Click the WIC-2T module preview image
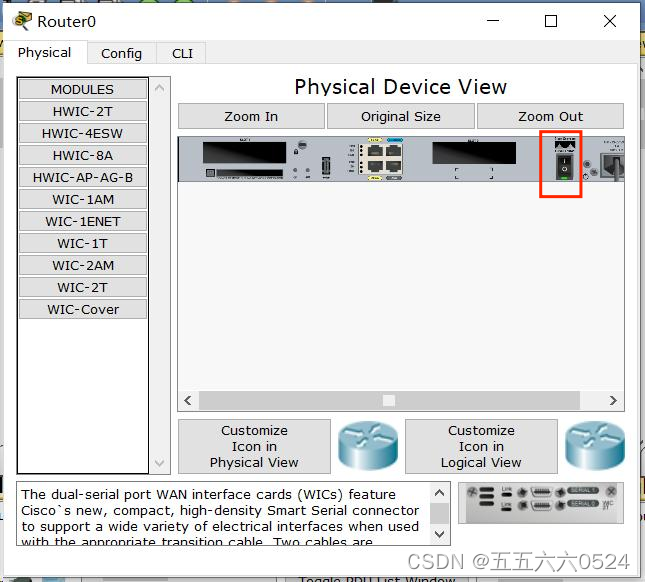Viewport: 645px width, 582px height. (541, 503)
